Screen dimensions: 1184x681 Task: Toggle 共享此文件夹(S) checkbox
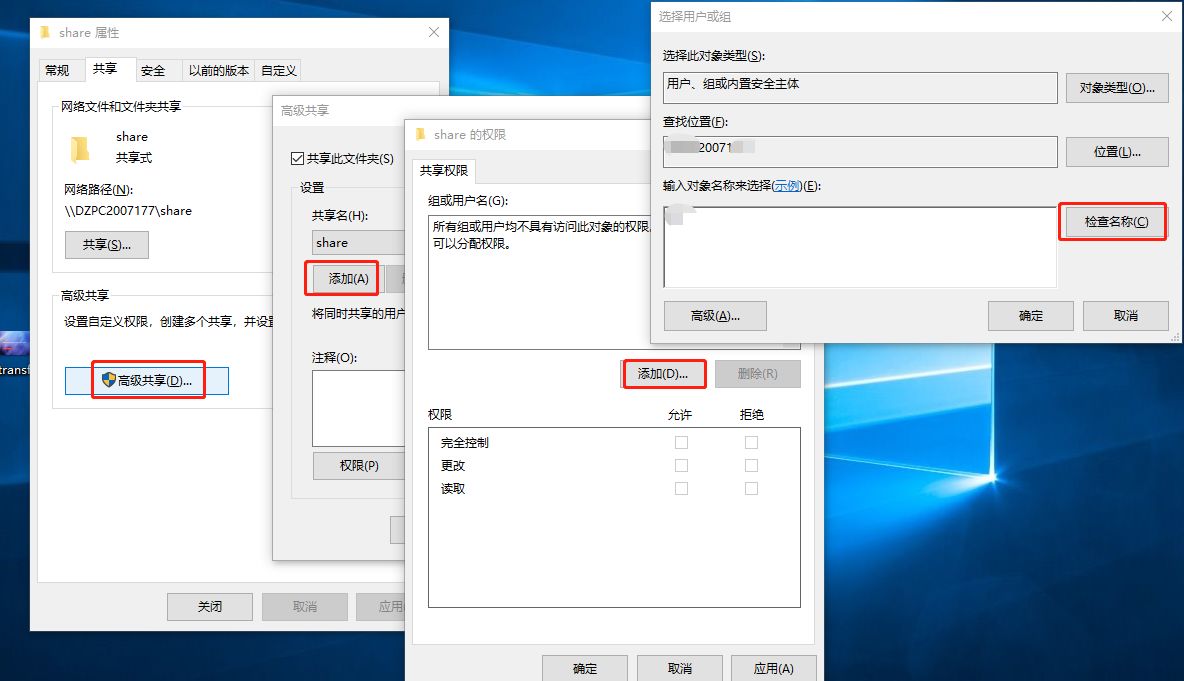coord(298,159)
